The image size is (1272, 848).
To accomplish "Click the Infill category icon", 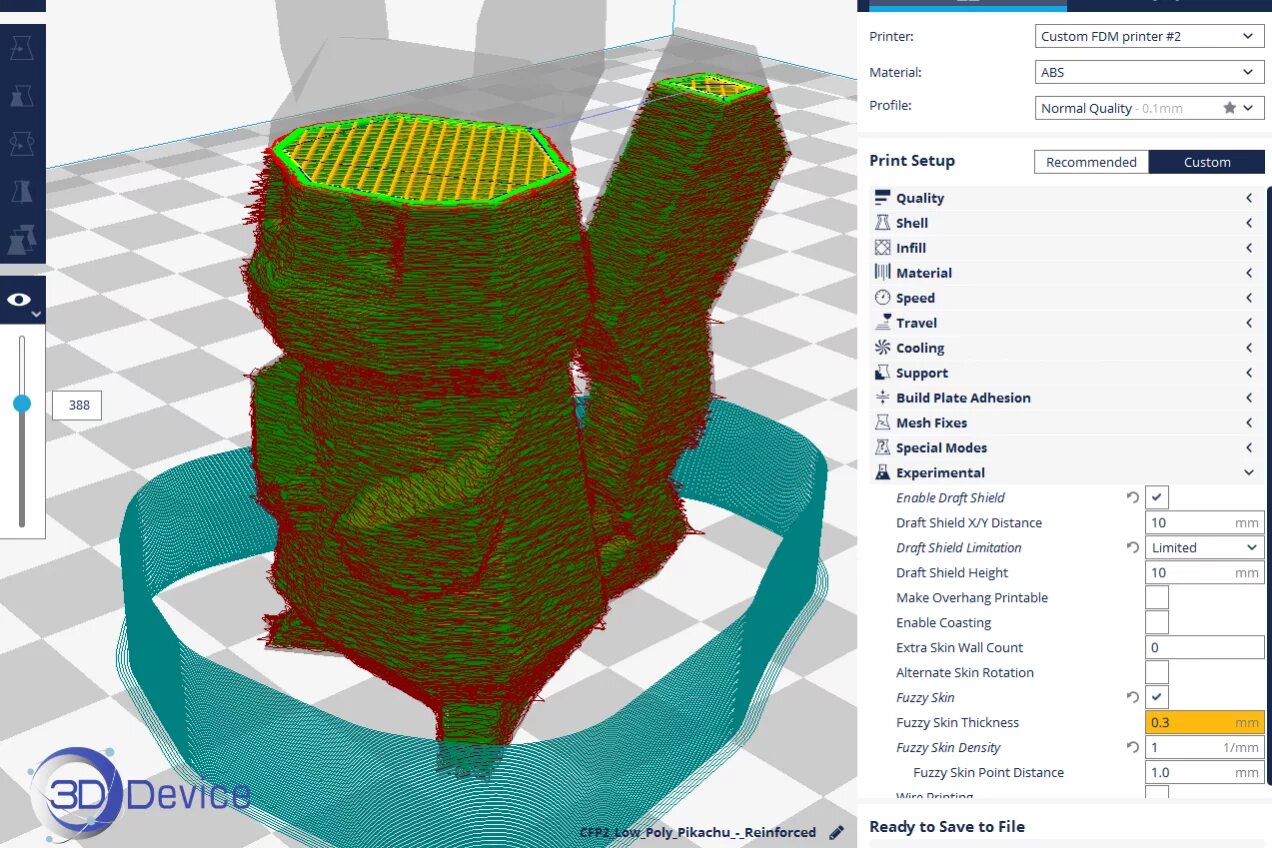I will pyautogui.click(x=882, y=248).
